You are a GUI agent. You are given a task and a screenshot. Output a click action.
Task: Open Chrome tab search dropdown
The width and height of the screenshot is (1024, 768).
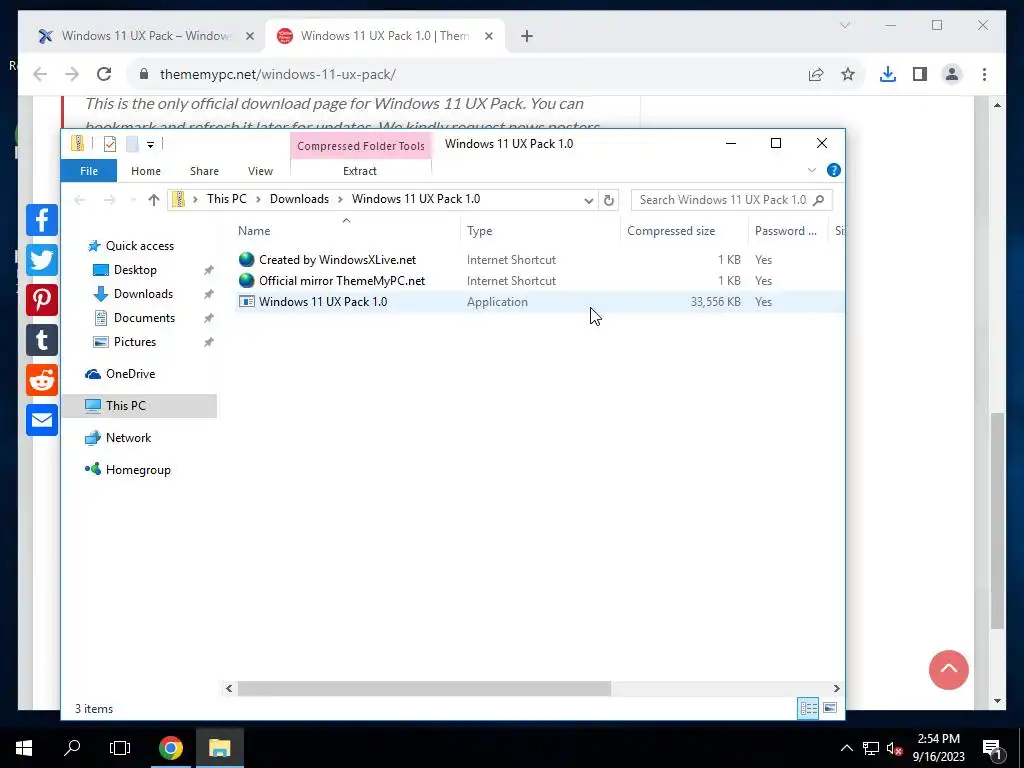844,25
